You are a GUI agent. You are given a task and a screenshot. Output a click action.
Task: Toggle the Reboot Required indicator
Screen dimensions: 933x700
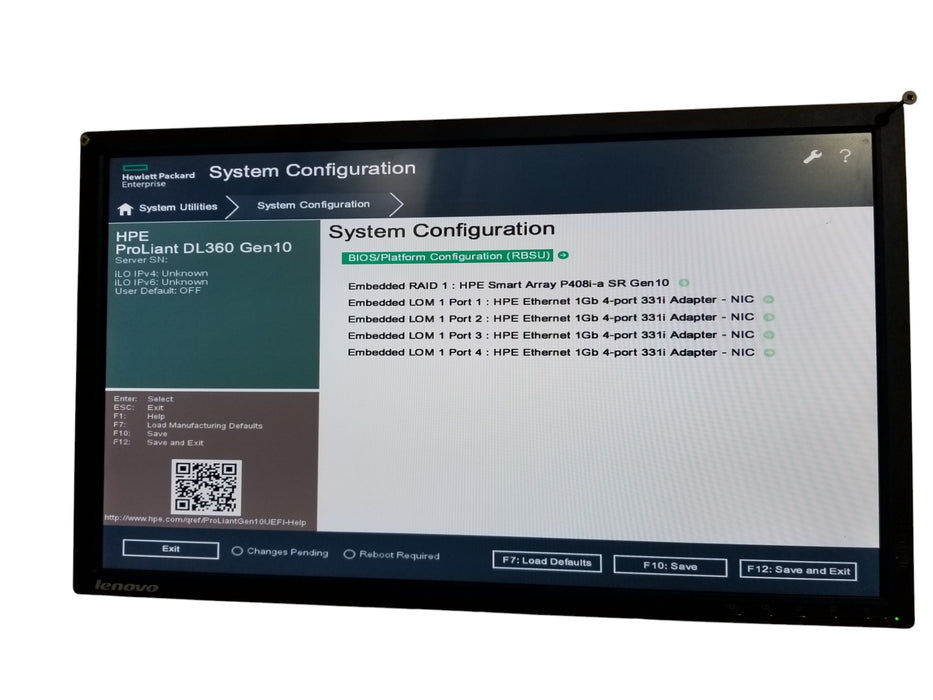coord(349,553)
